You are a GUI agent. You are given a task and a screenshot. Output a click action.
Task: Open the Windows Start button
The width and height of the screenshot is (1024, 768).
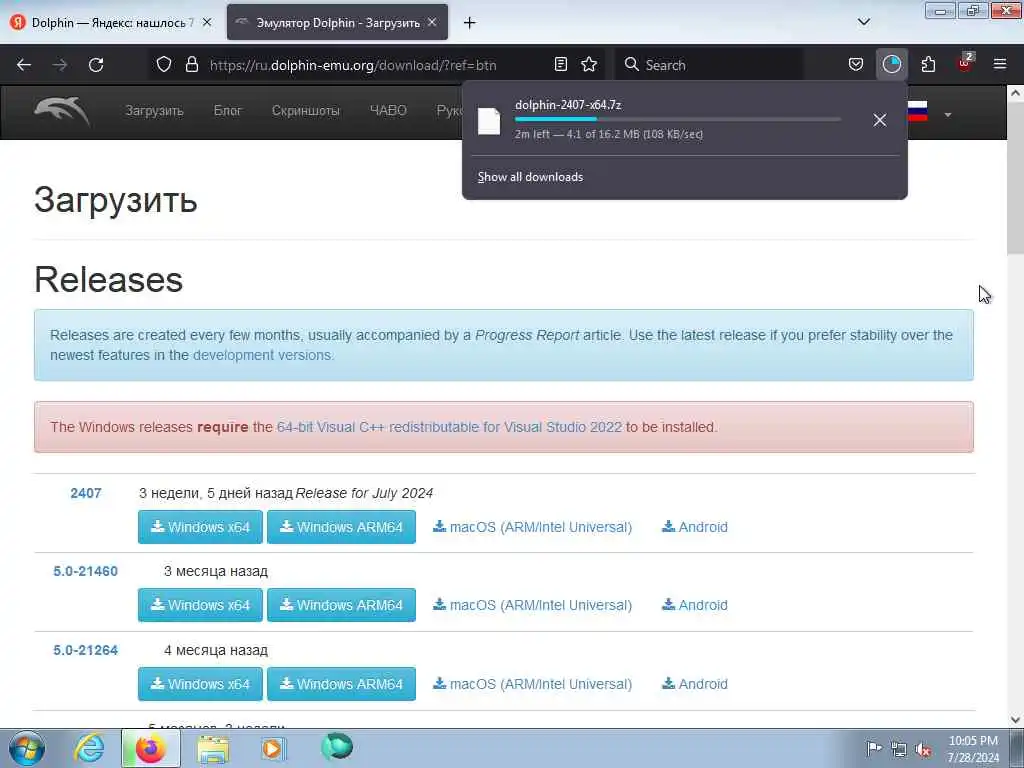pos(27,748)
